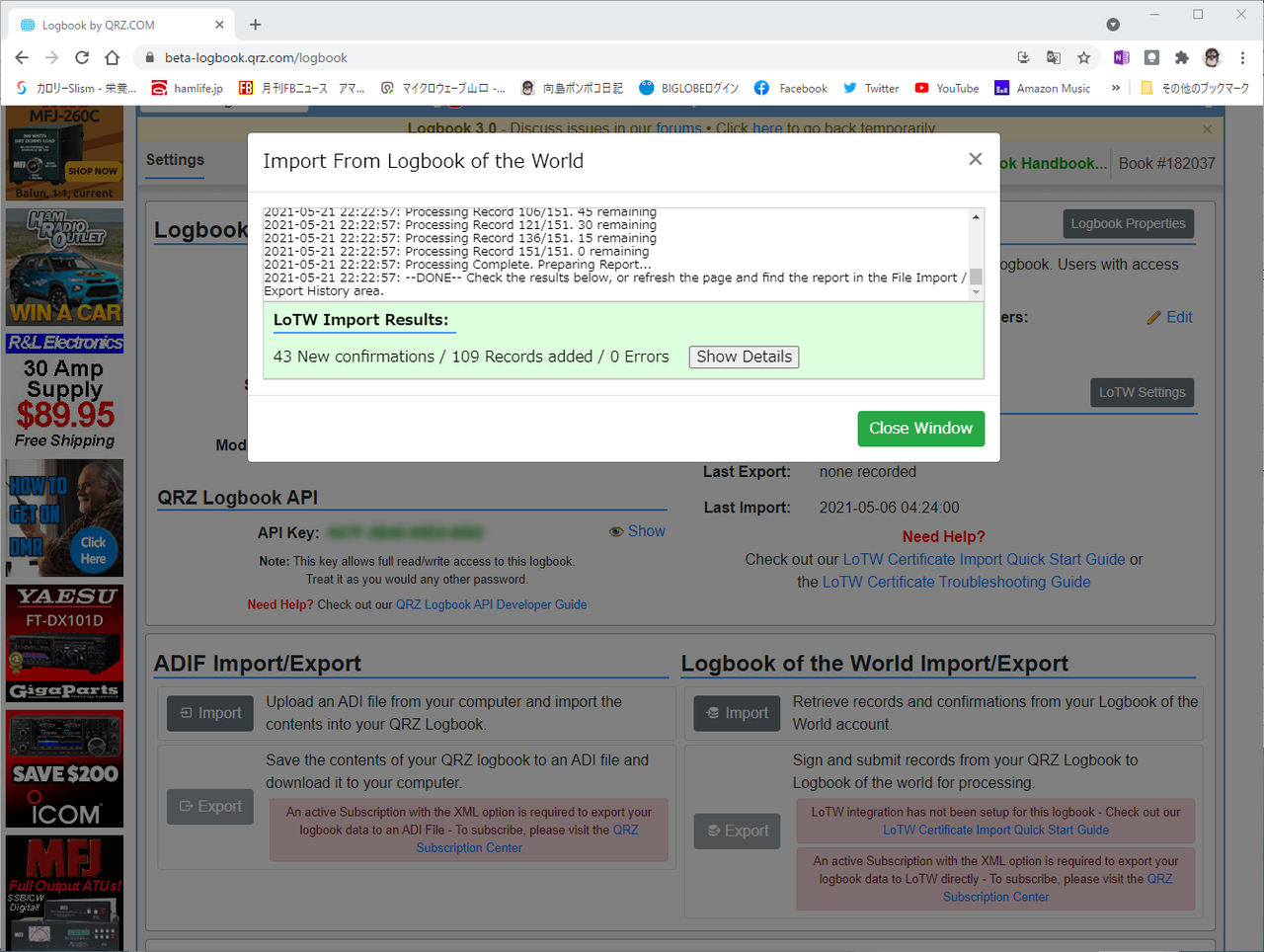Viewport: 1264px width, 952px height.
Task: Select the Logbook by QRZ.COM tab
Action: [121, 25]
